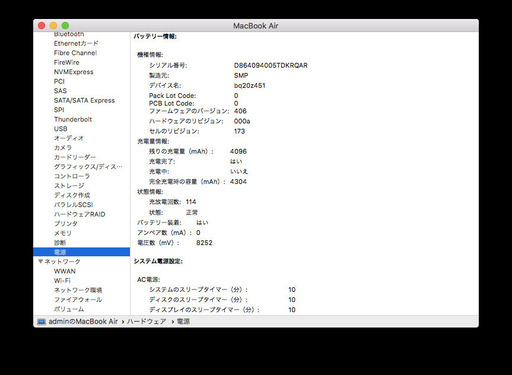Select the highlighted 電源 sidebar item
The width and height of the screenshot is (512, 375).
click(x=82, y=252)
